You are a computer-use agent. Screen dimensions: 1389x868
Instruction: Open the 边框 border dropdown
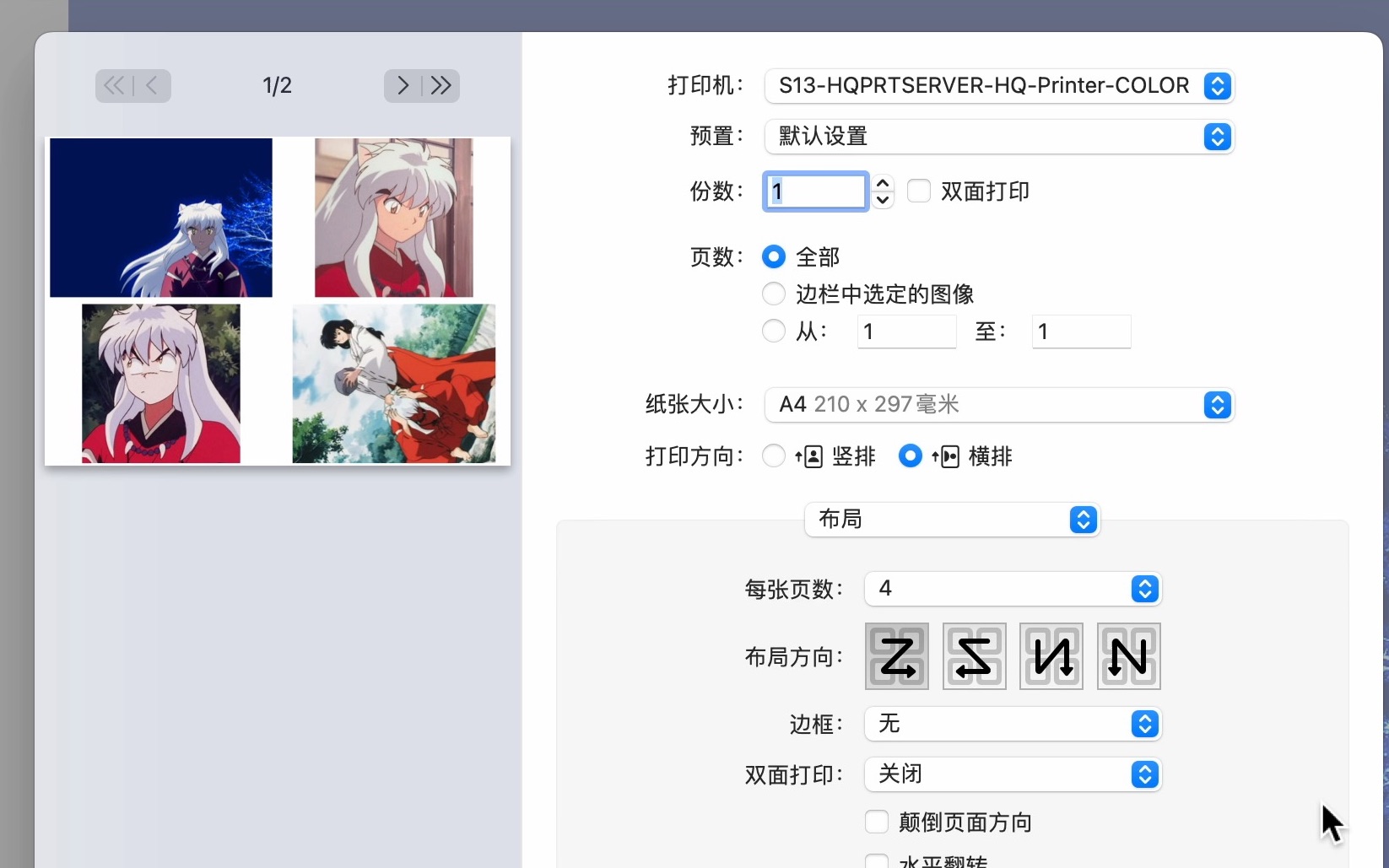(x=1013, y=724)
